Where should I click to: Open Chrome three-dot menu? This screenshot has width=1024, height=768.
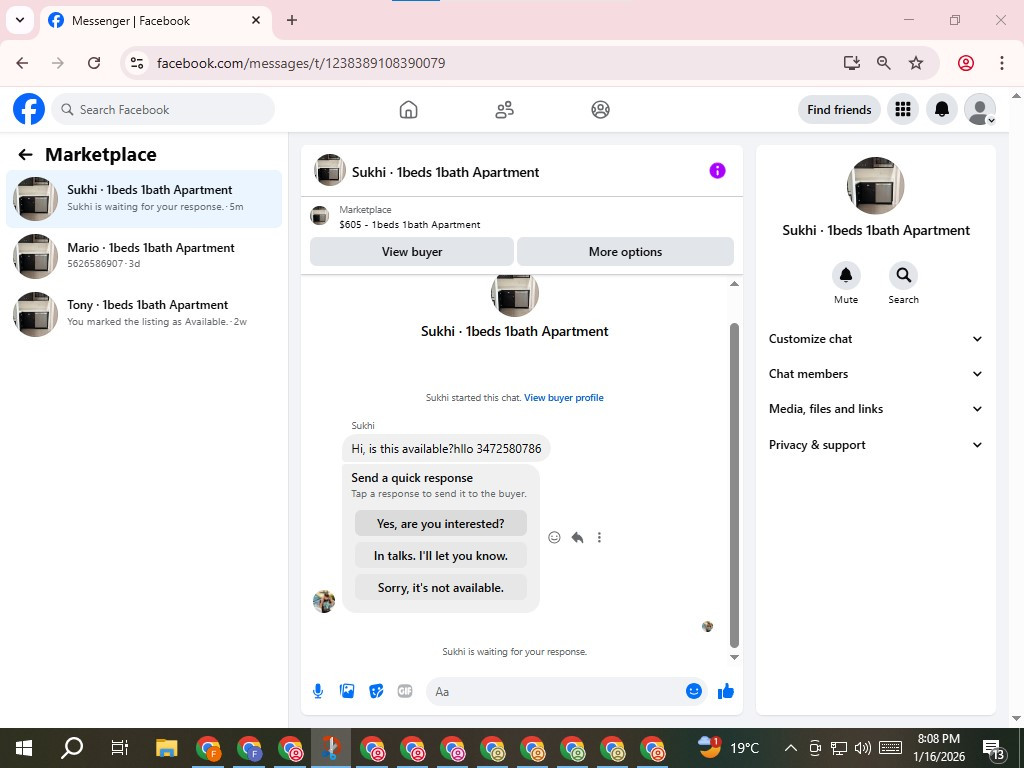(1001, 63)
